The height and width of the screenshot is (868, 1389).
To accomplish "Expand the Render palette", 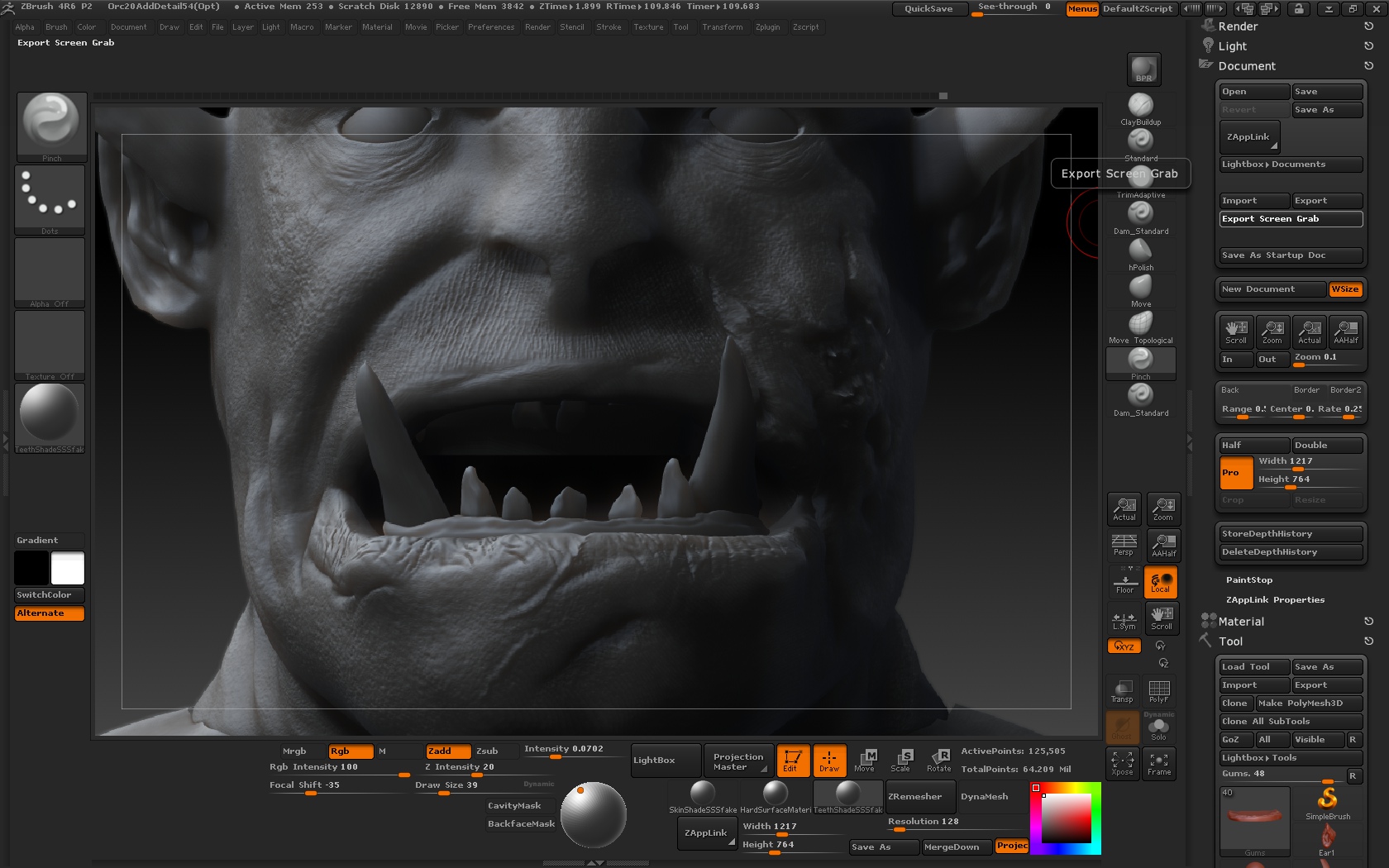I will pyautogui.click(x=1238, y=26).
